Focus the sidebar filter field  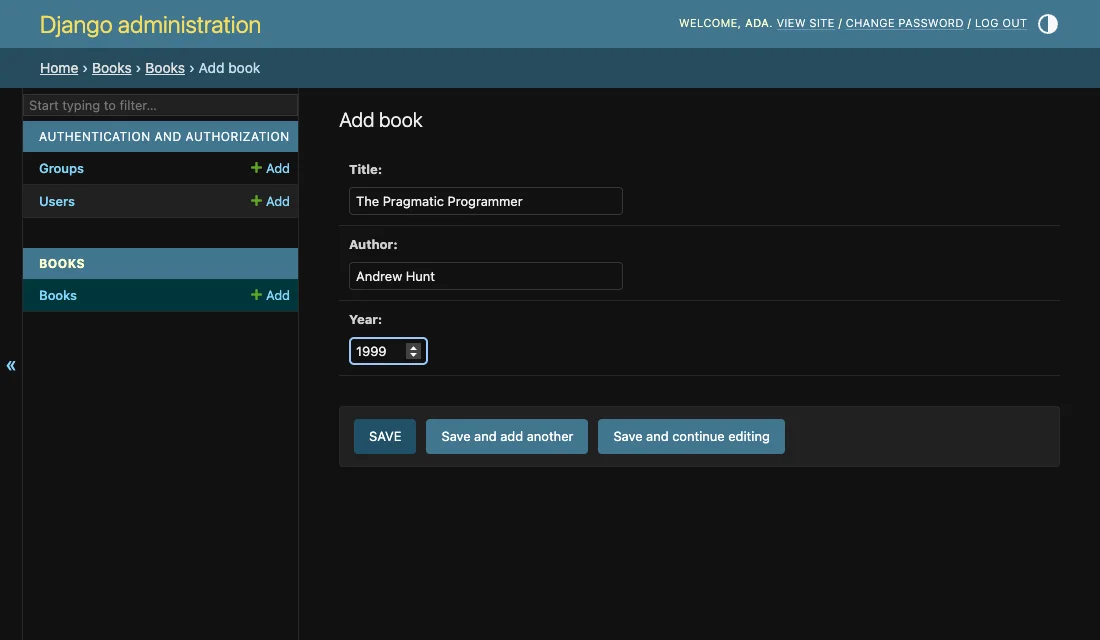161,105
